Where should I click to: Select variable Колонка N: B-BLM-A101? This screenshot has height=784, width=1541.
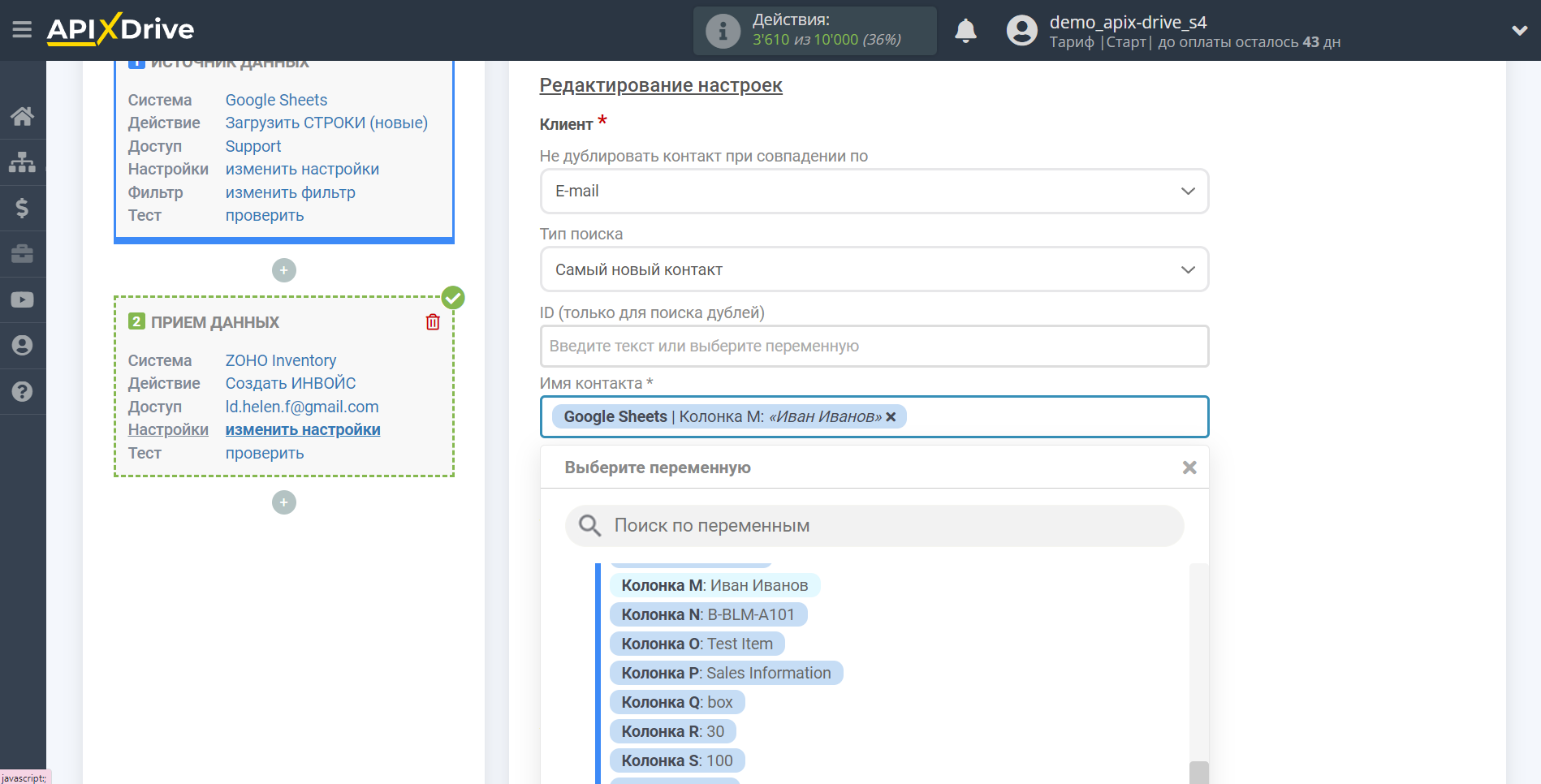tap(708, 614)
